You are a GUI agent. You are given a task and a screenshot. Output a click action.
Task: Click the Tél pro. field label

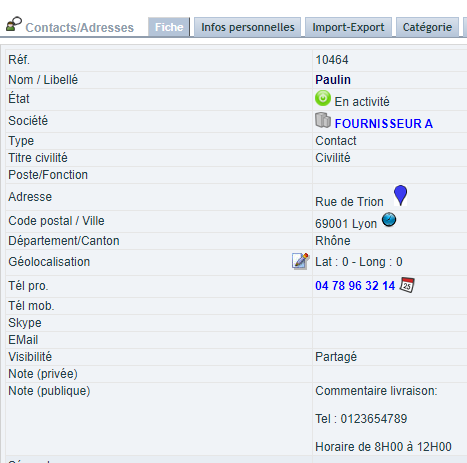(28, 286)
